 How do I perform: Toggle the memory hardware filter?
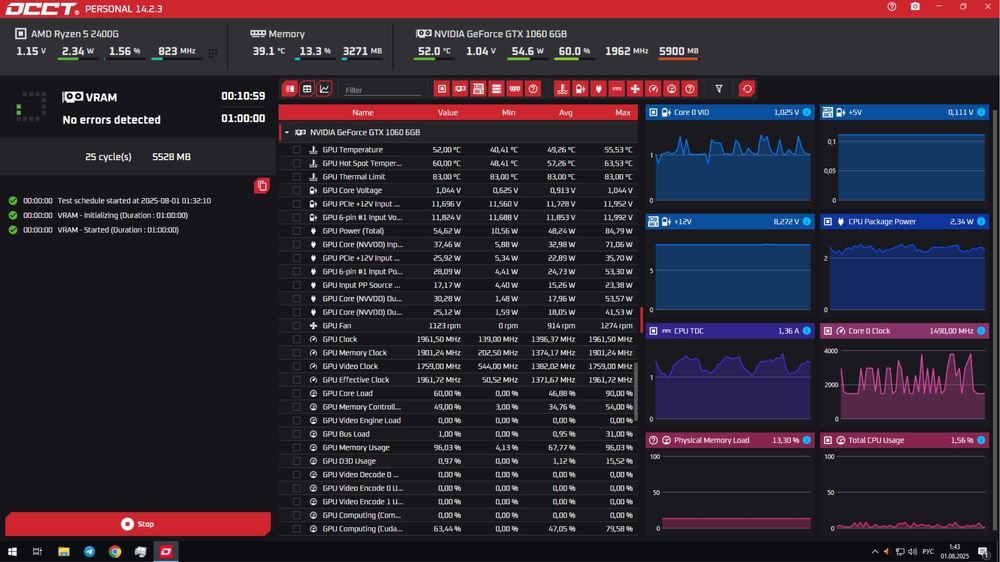tap(515, 89)
